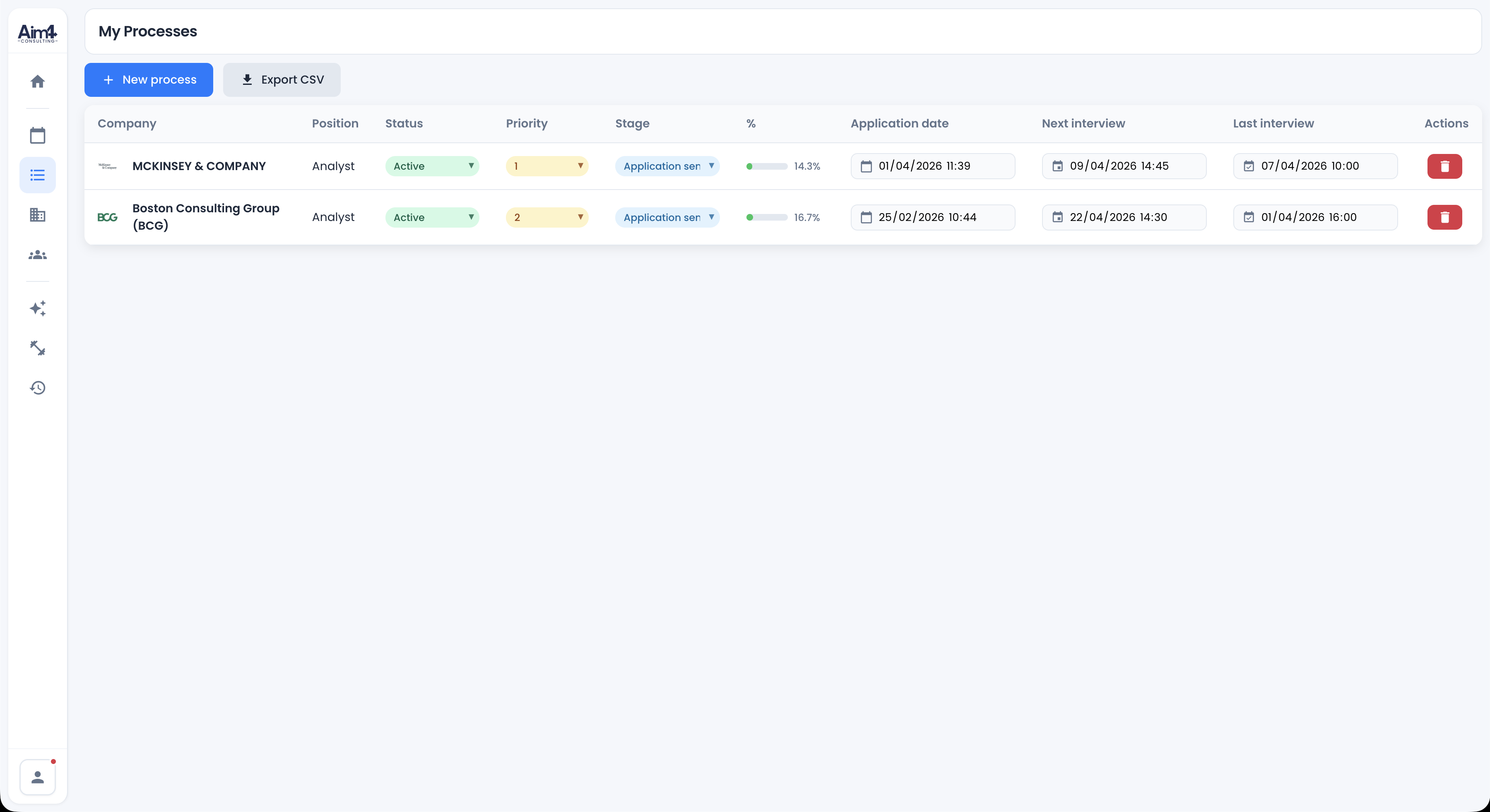Click the BCG company logo thumbnail

pos(108,217)
